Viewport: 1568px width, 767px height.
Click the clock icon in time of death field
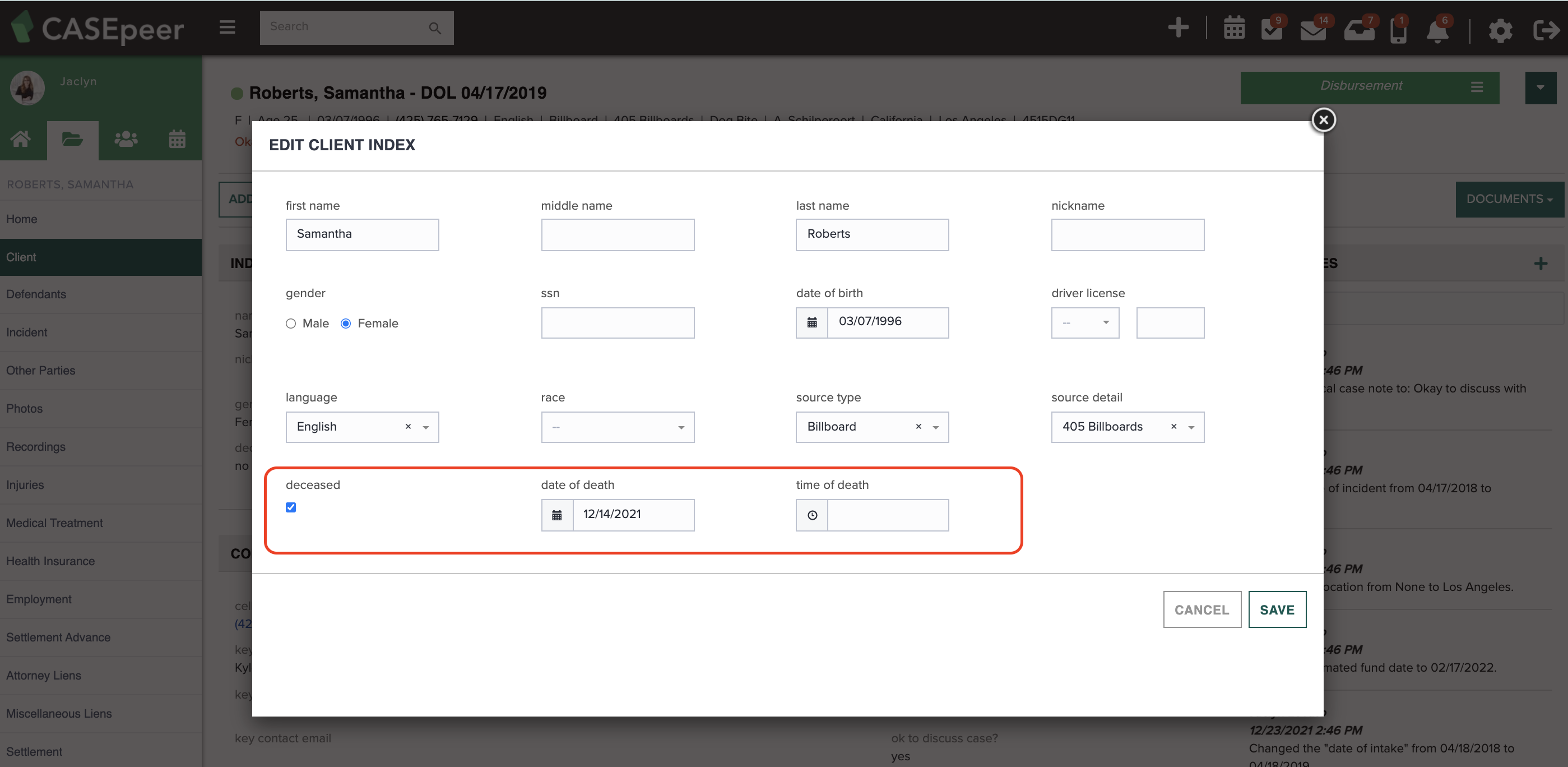click(811, 515)
